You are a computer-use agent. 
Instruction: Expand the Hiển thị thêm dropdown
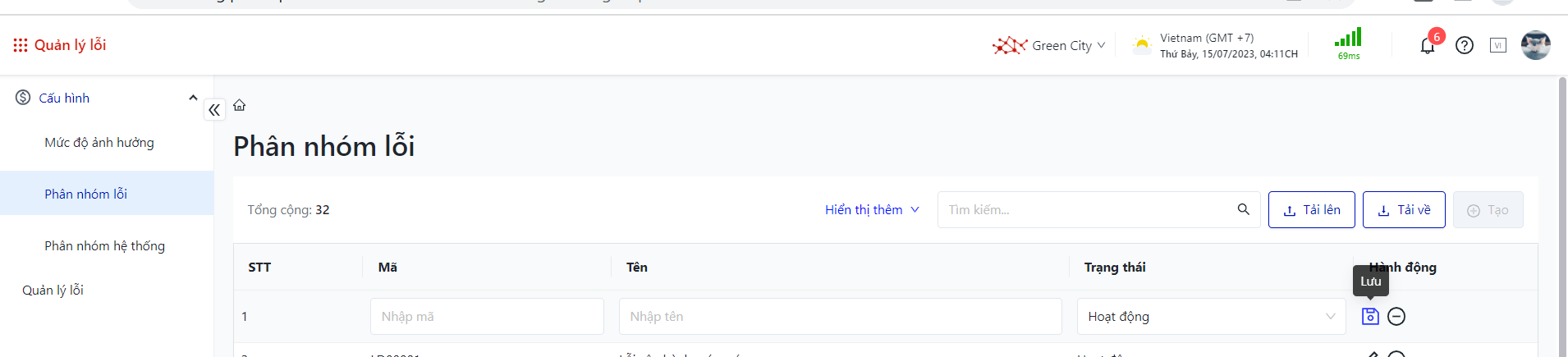pos(872,210)
